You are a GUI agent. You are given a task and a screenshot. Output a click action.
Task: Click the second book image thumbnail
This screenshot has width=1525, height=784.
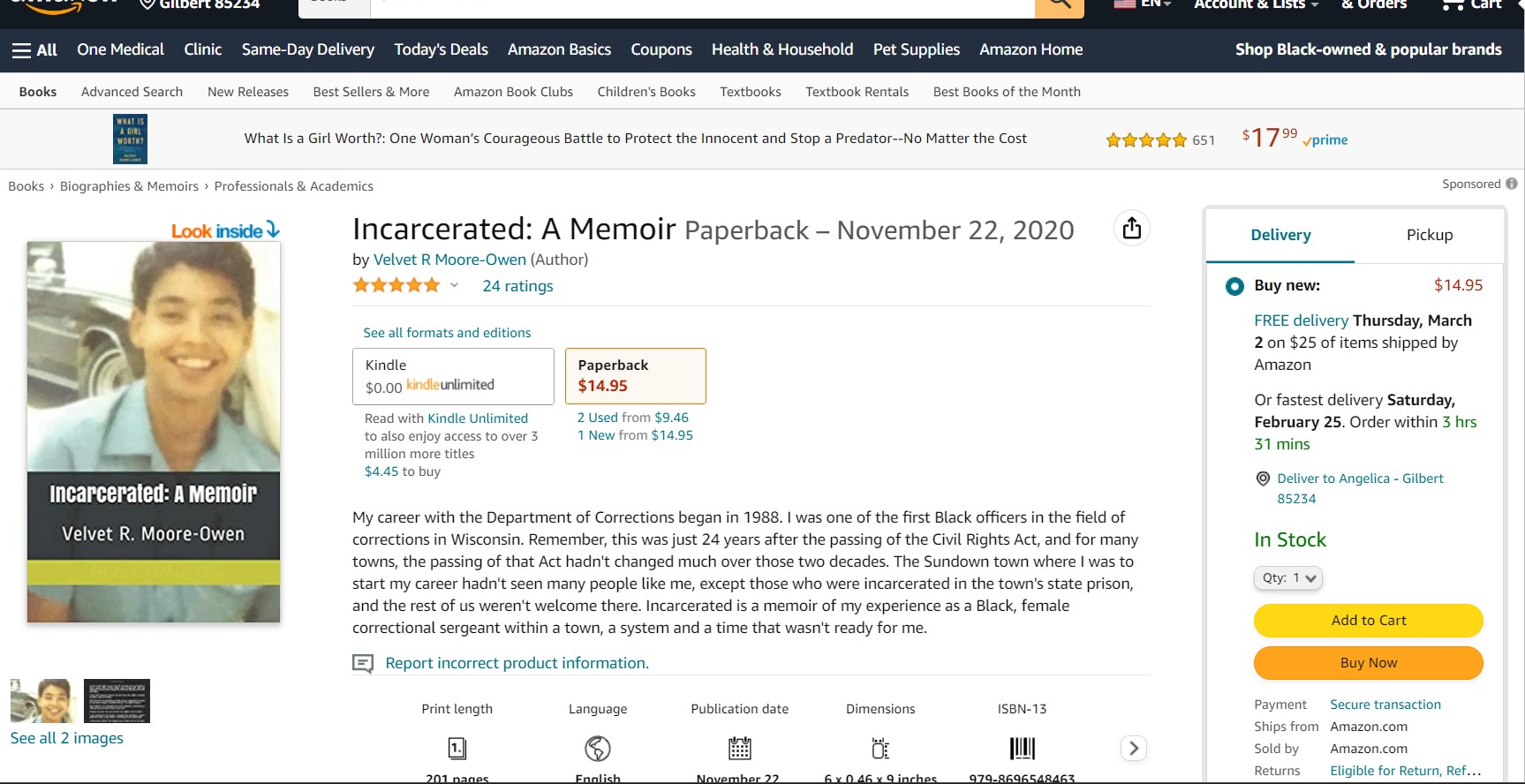click(x=117, y=701)
